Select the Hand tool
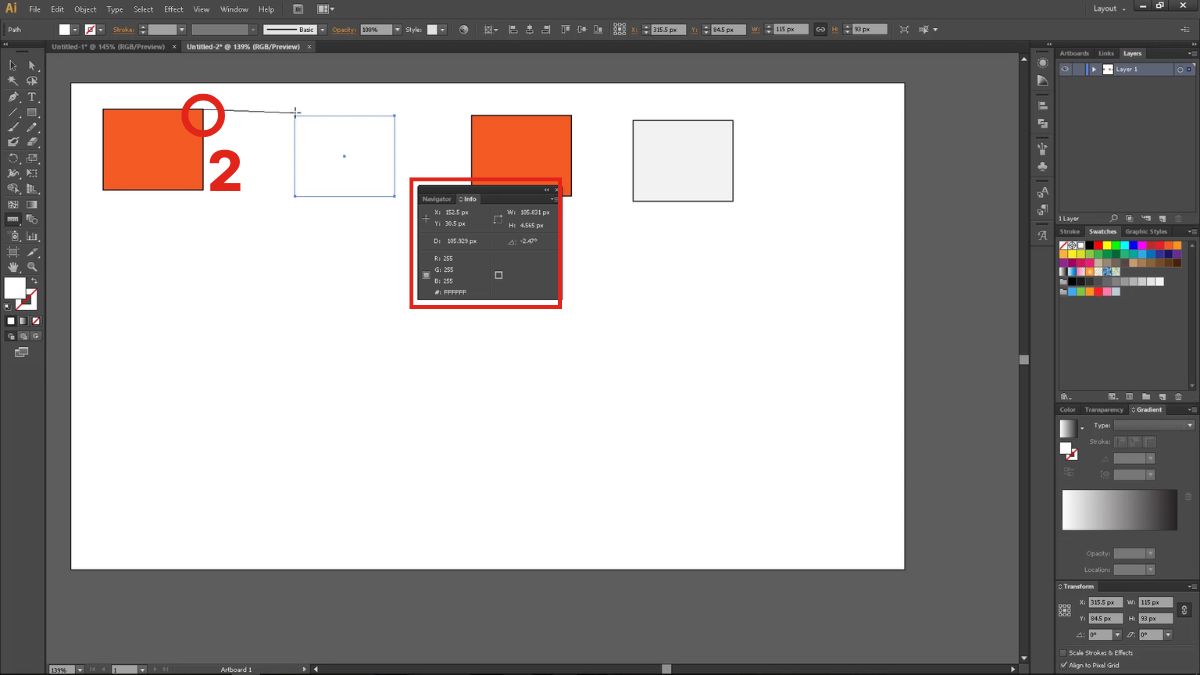 tap(13, 267)
